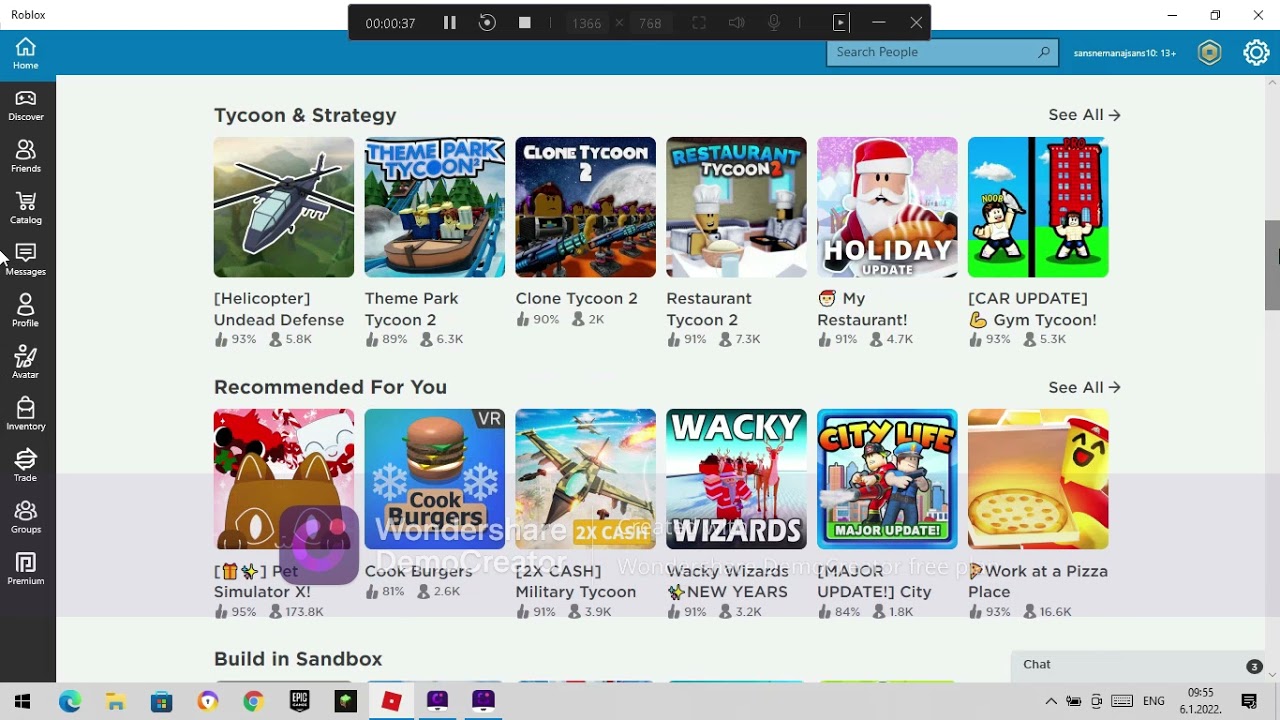Open the Gym Tycoon! game thumbnail

(1038, 207)
